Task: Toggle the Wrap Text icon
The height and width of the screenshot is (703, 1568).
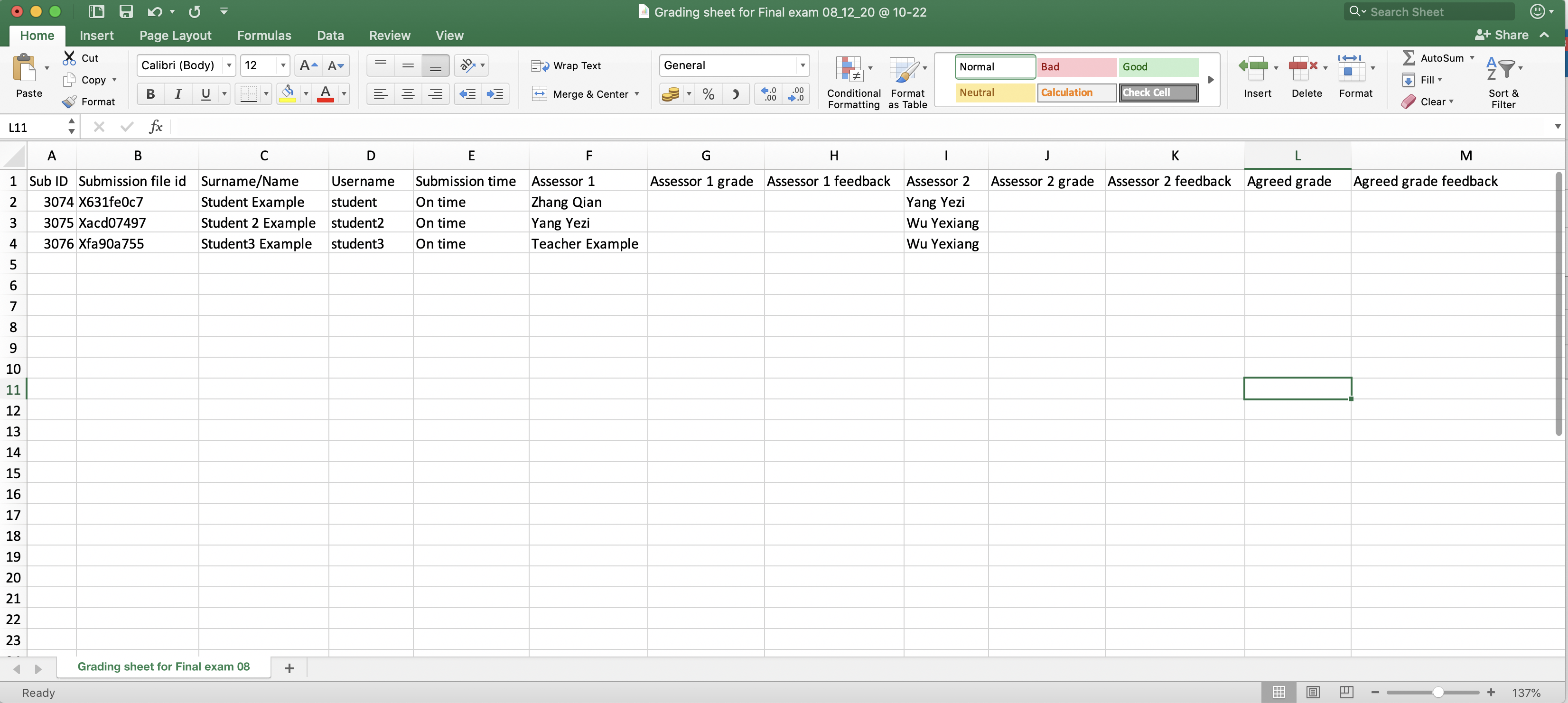Action: 568,66
